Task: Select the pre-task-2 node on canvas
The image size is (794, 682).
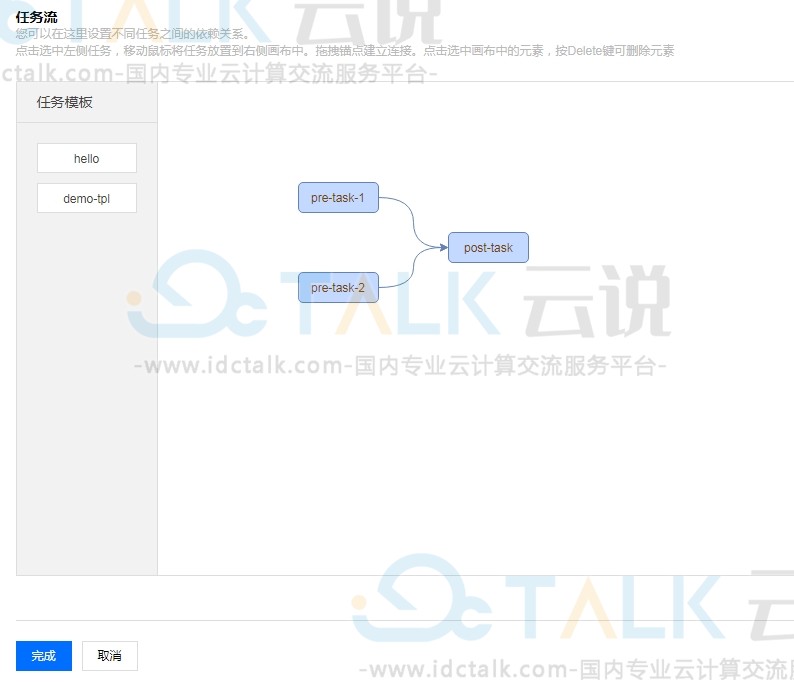Action: [338, 288]
